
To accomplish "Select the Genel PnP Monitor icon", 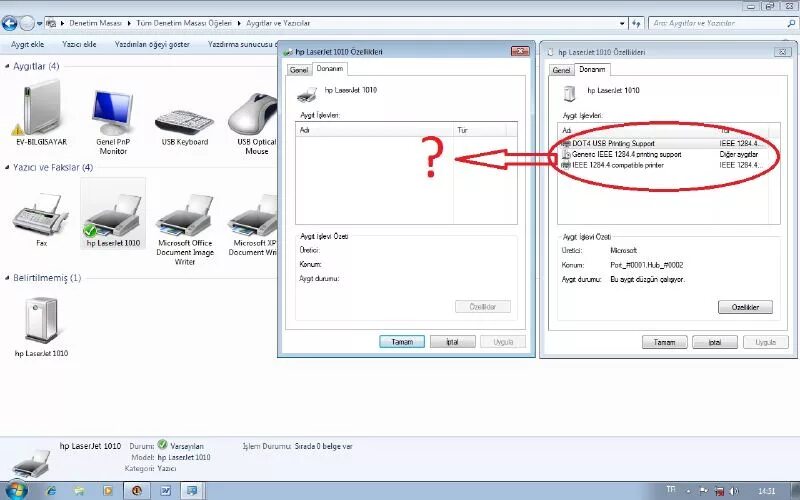I will pos(113,121).
